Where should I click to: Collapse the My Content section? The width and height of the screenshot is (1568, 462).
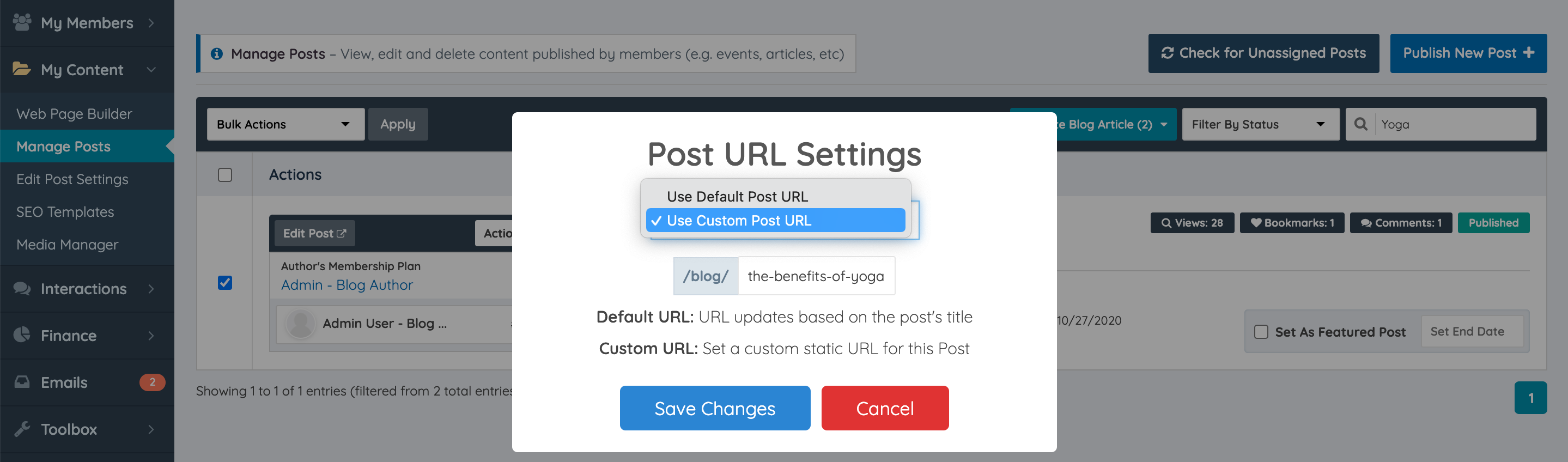151,69
